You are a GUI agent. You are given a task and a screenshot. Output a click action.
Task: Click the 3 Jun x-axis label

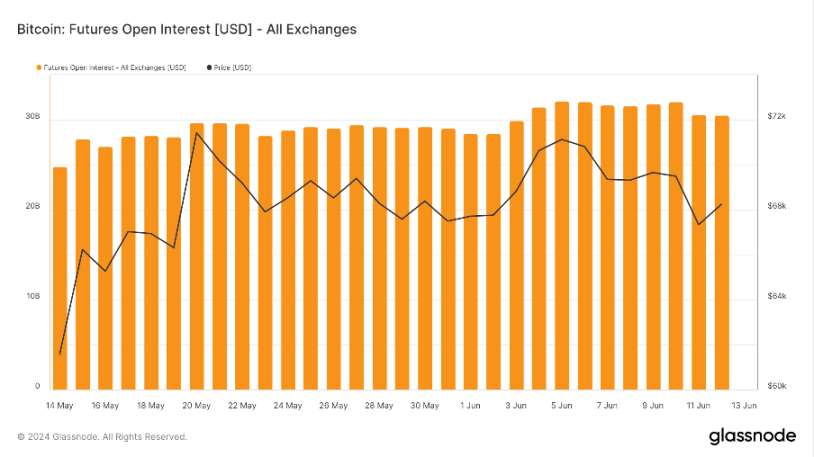515,406
